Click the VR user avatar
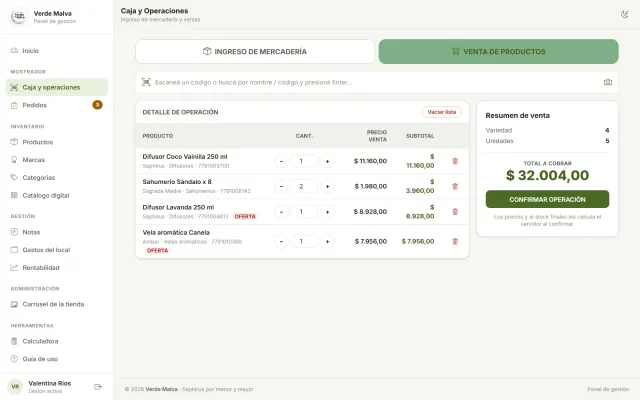Viewport: 640px width, 400px height. point(15,387)
